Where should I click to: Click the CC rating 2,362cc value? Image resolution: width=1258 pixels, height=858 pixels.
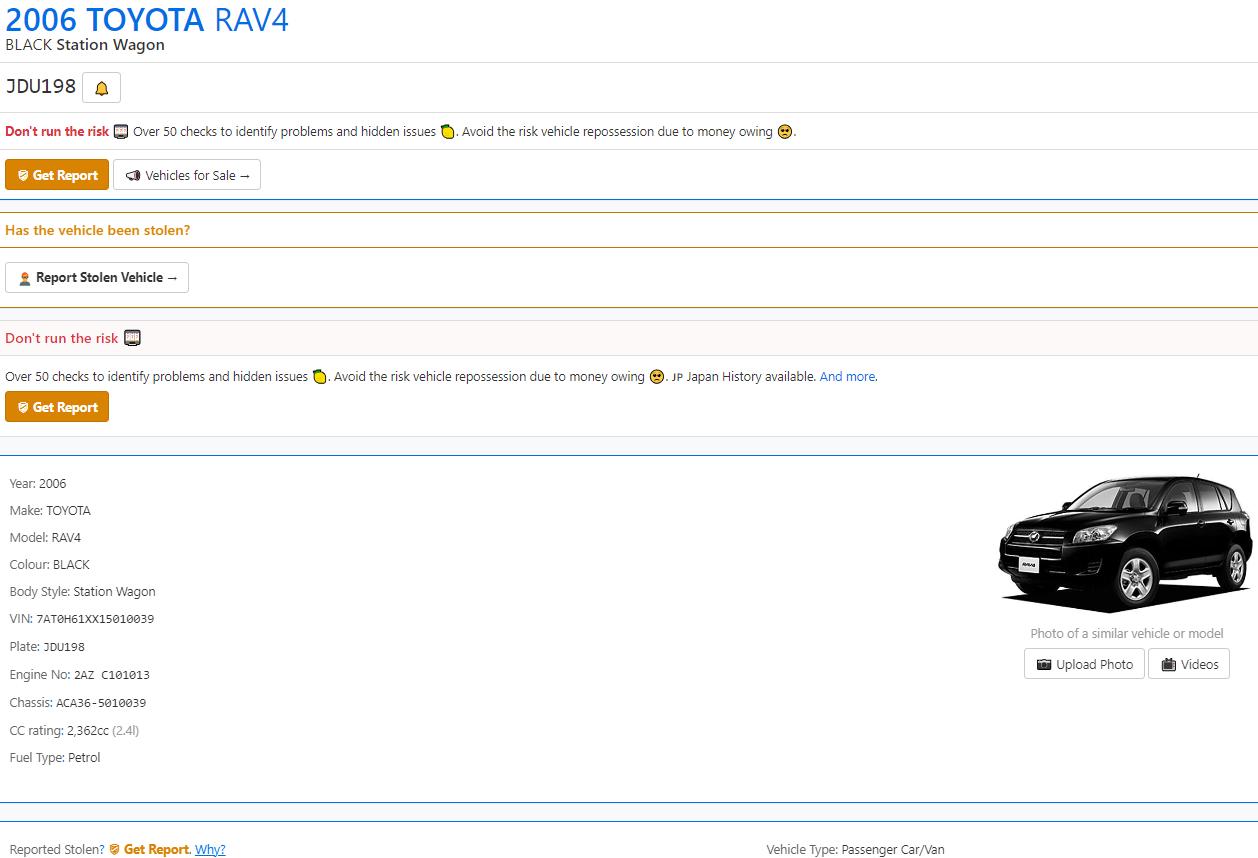pyautogui.click(x=88, y=731)
